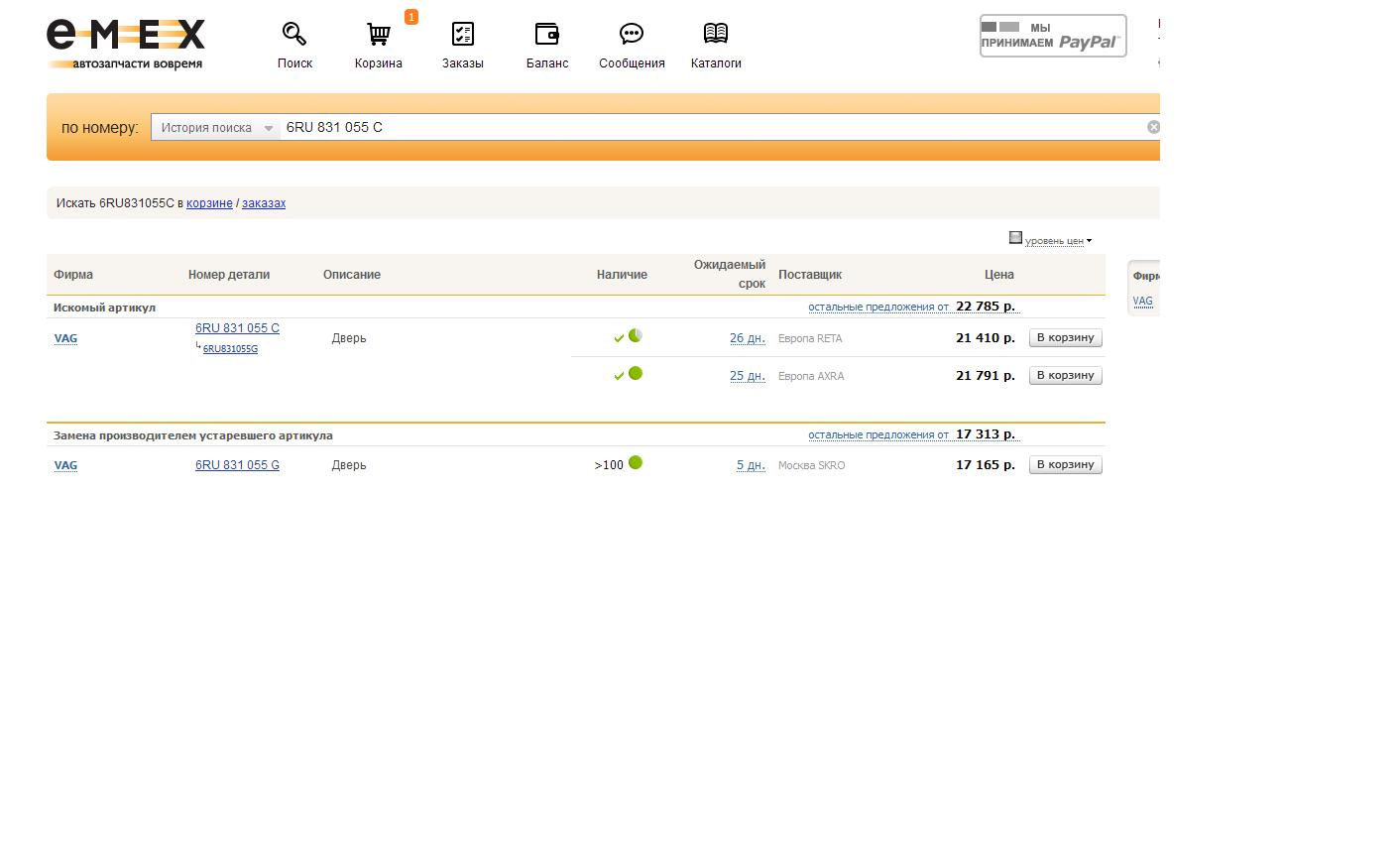Show other offers from 22 785 р.
The image size is (1400, 862).
tap(877, 308)
